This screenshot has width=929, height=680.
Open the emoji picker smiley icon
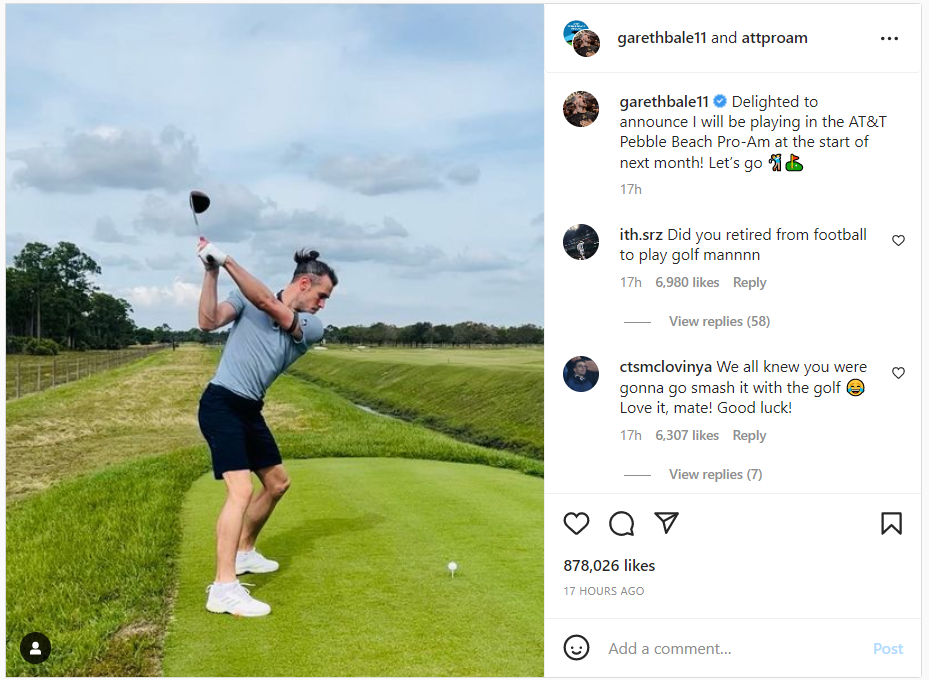click(x=577, y=648)
